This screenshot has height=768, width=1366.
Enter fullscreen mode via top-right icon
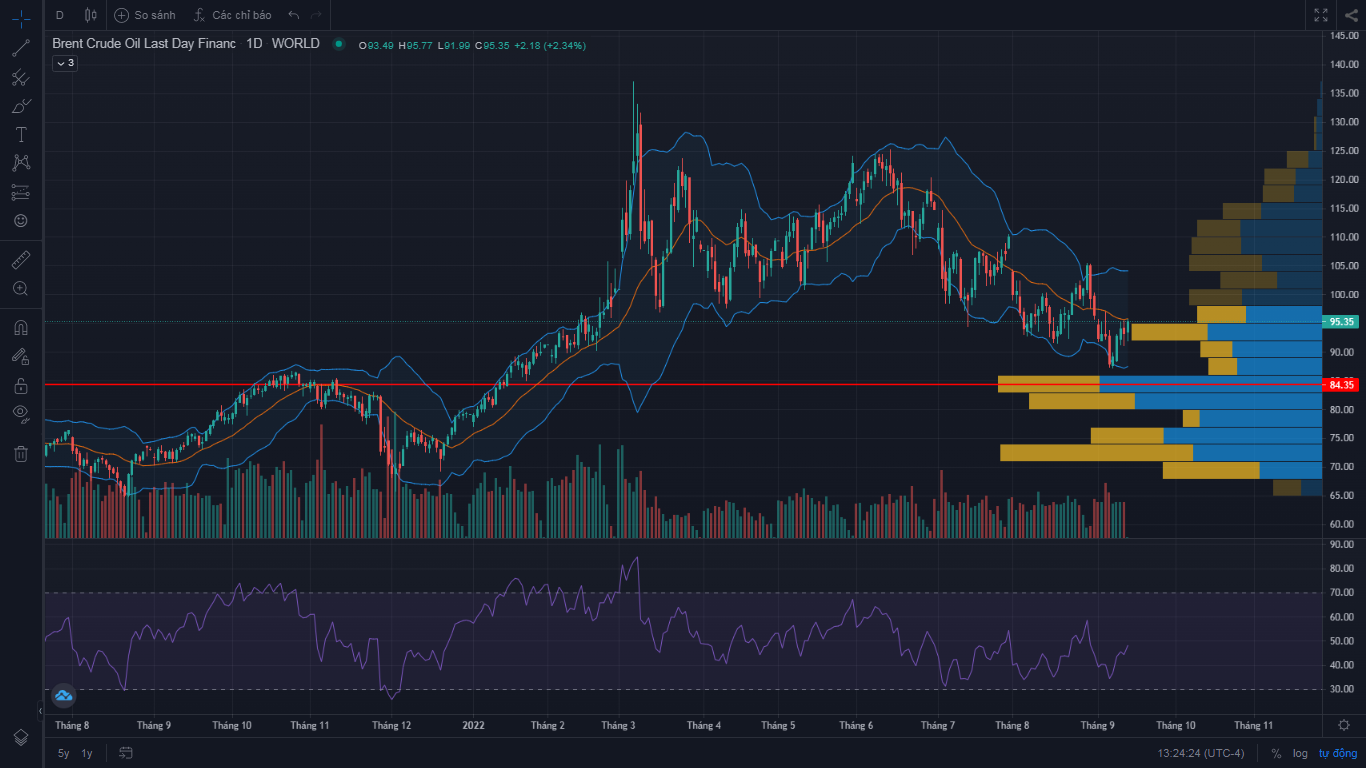click(1321, 15)
